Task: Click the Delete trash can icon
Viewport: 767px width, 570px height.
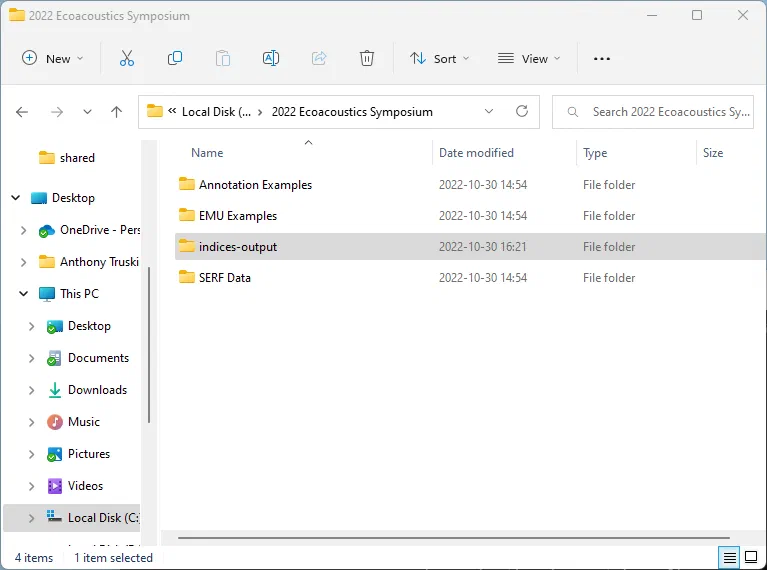Action: click(367, 58)
